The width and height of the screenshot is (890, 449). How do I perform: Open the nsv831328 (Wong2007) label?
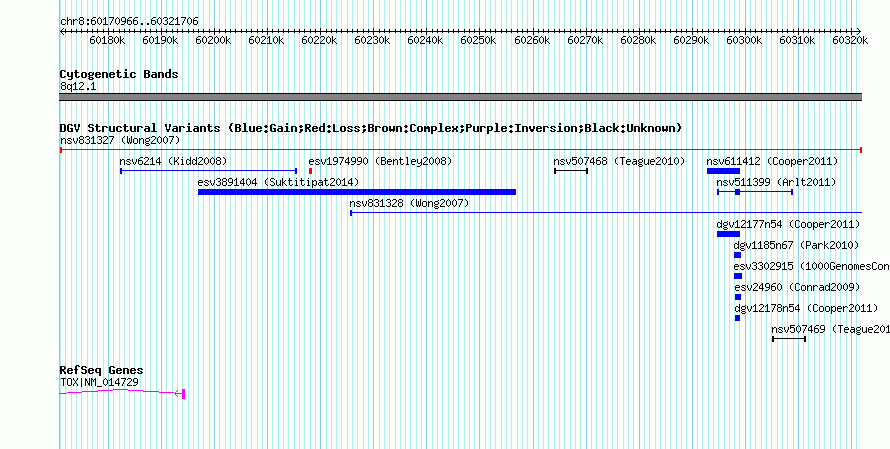pyautogui.click(x=409, y=203)
